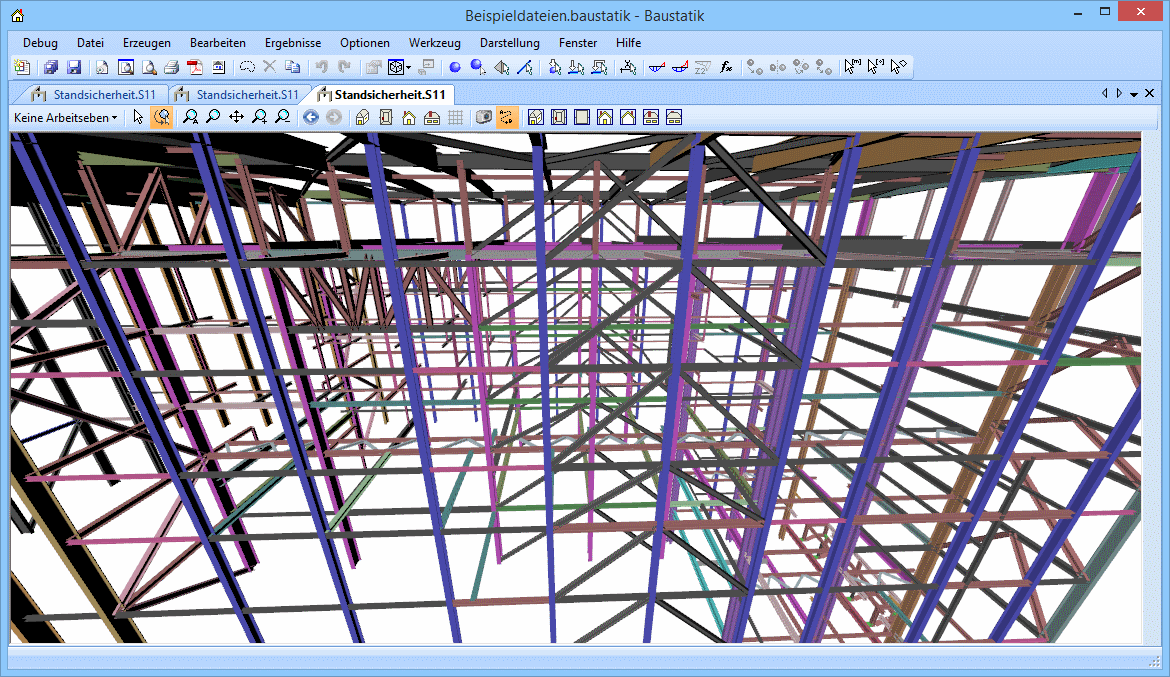The image size is (1170, 677).
Task: Export to PDF using the toolbar icon
Action: tap(194, 68)
